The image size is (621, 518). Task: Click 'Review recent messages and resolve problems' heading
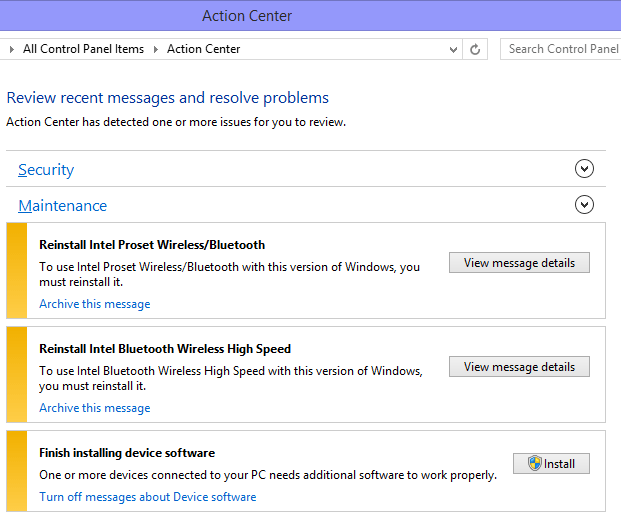pos(168,98)
